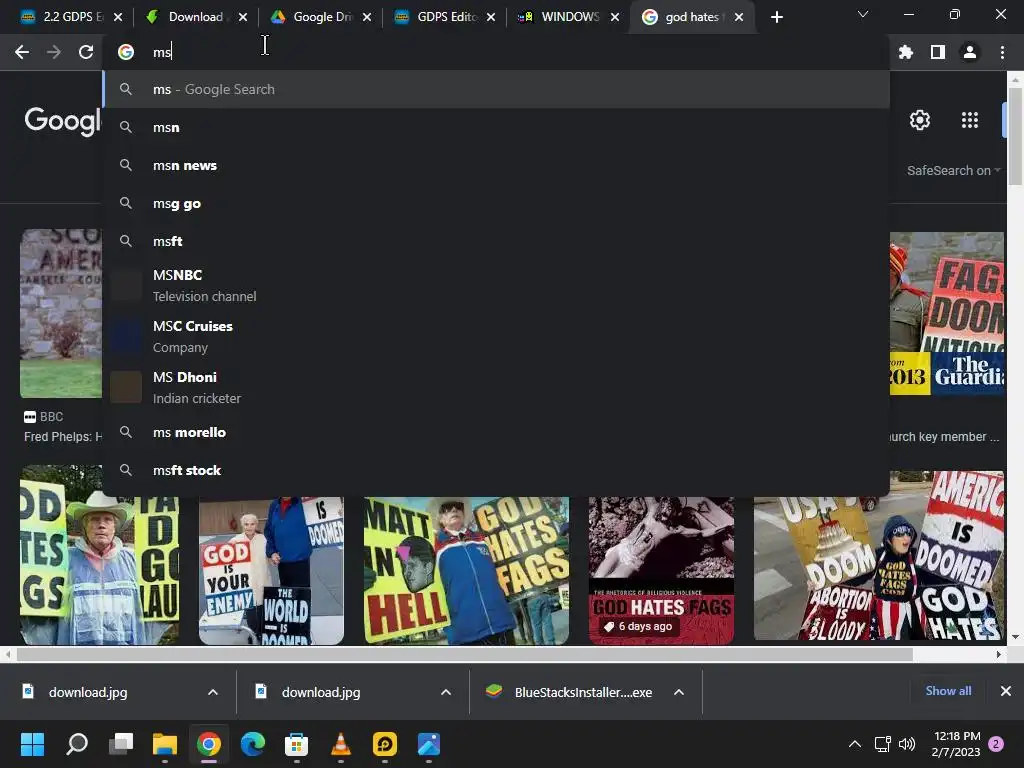Switch to the 2.2 GDPS tab
This screenshot has width=1024, height=768.
coord(62,17)
